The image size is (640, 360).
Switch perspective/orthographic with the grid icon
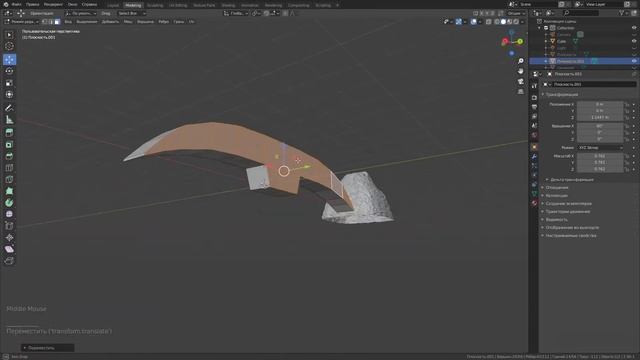coord(520,92)
